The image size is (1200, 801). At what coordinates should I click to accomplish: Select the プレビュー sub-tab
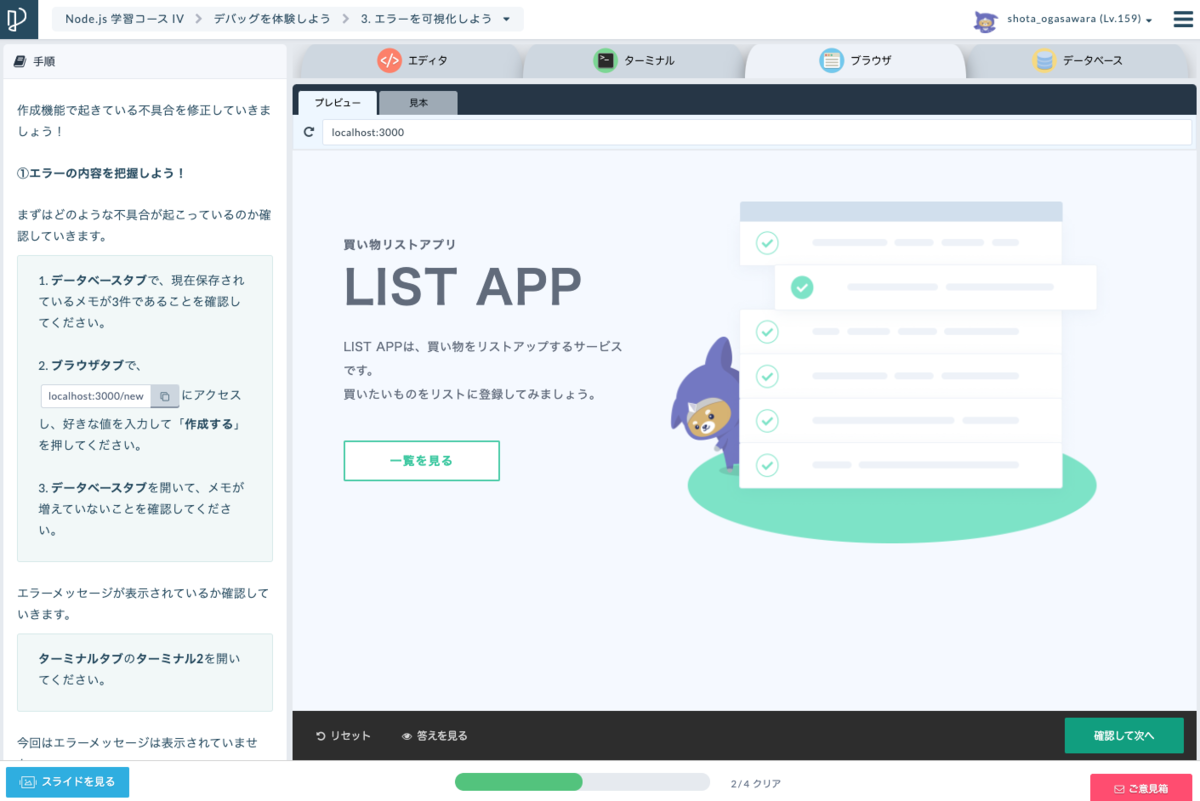(338, 103)
